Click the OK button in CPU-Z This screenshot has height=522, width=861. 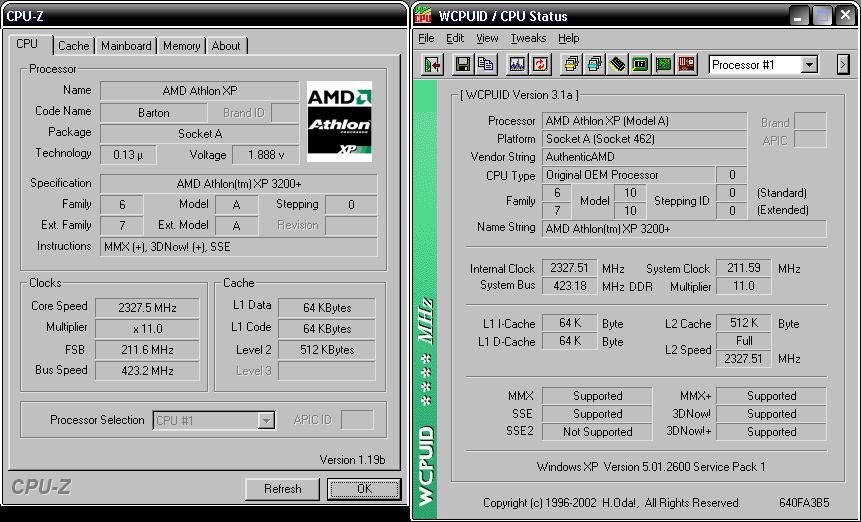(364, 489)
